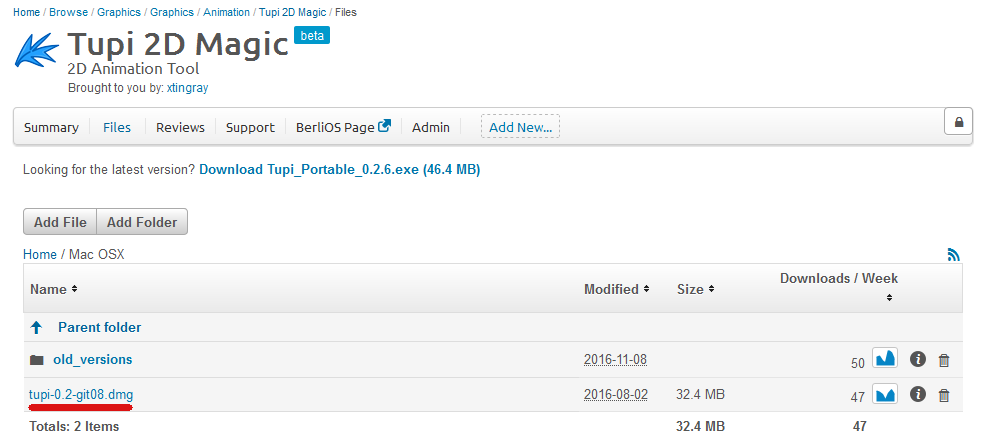Switch to the Reviews tab
Viewport: 987px width, 444px height.
click(x=180, y=127)
